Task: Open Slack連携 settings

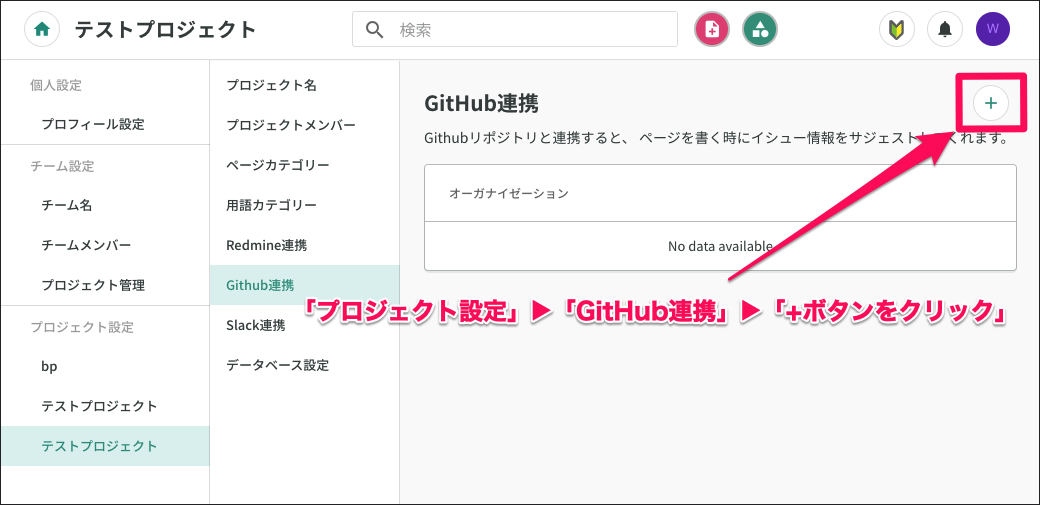Action: (x=255, y=325)
